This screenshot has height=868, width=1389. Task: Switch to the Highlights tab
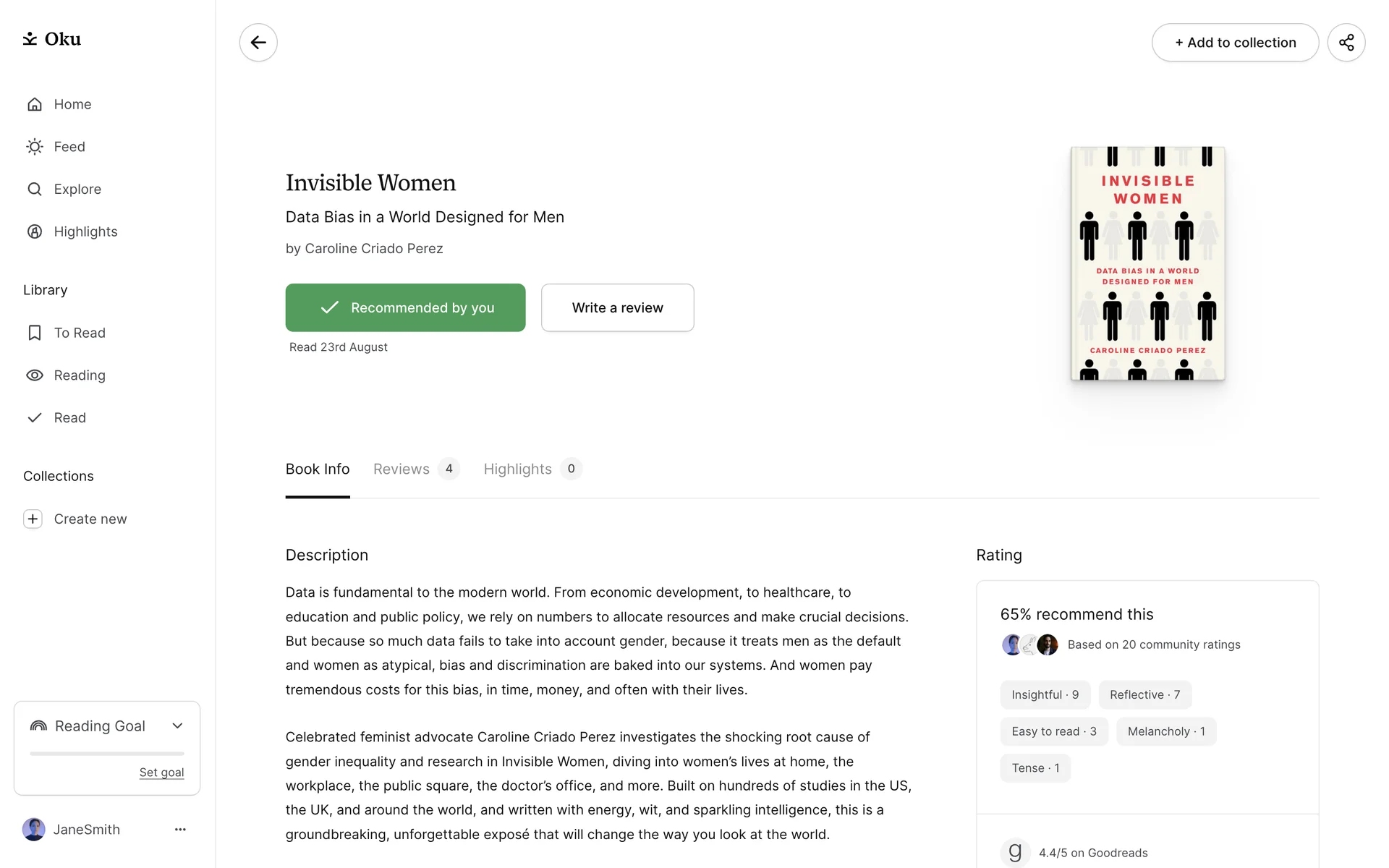click(517, 469)
